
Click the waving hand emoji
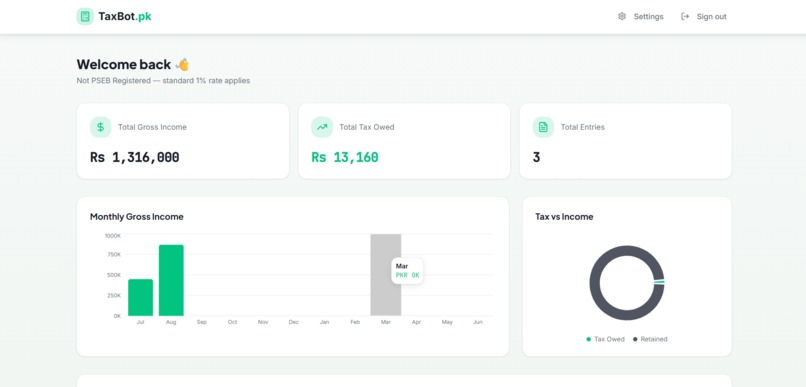(182, 64)
